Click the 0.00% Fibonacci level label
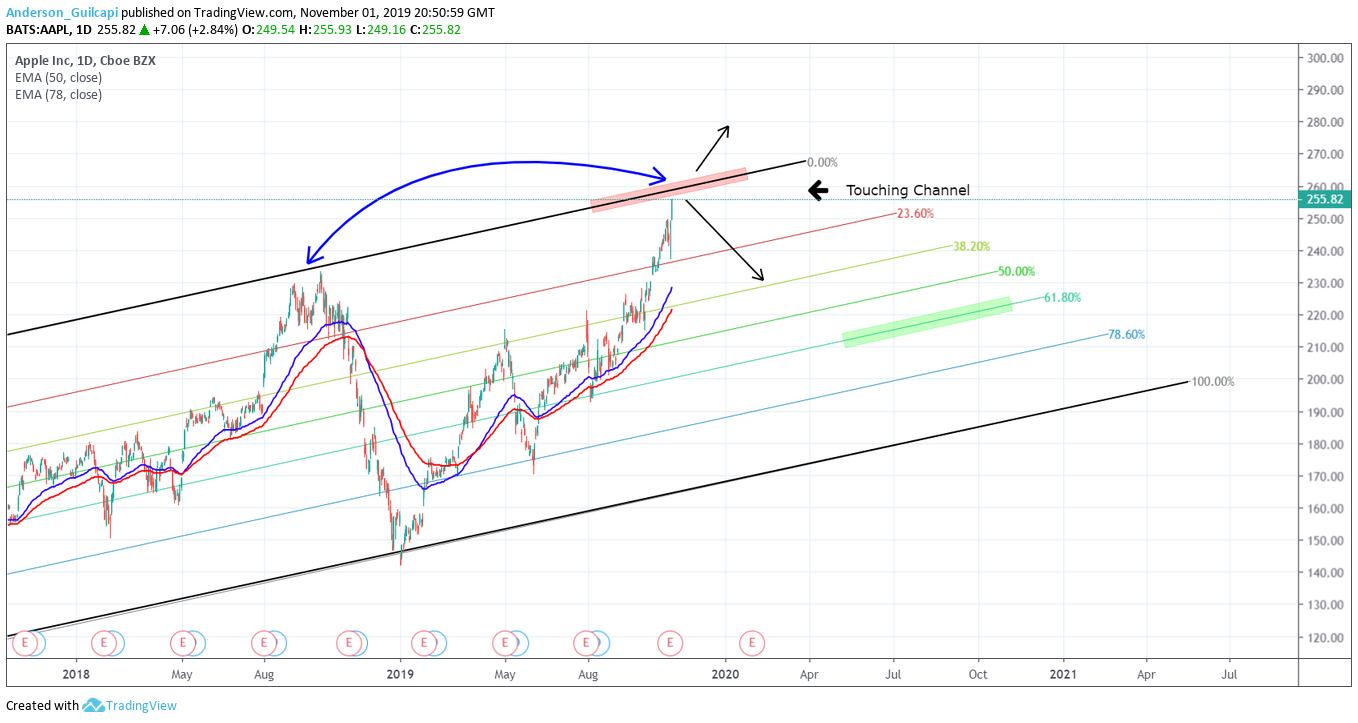This screenshot has width=1358, height=723. click(822, 162)
